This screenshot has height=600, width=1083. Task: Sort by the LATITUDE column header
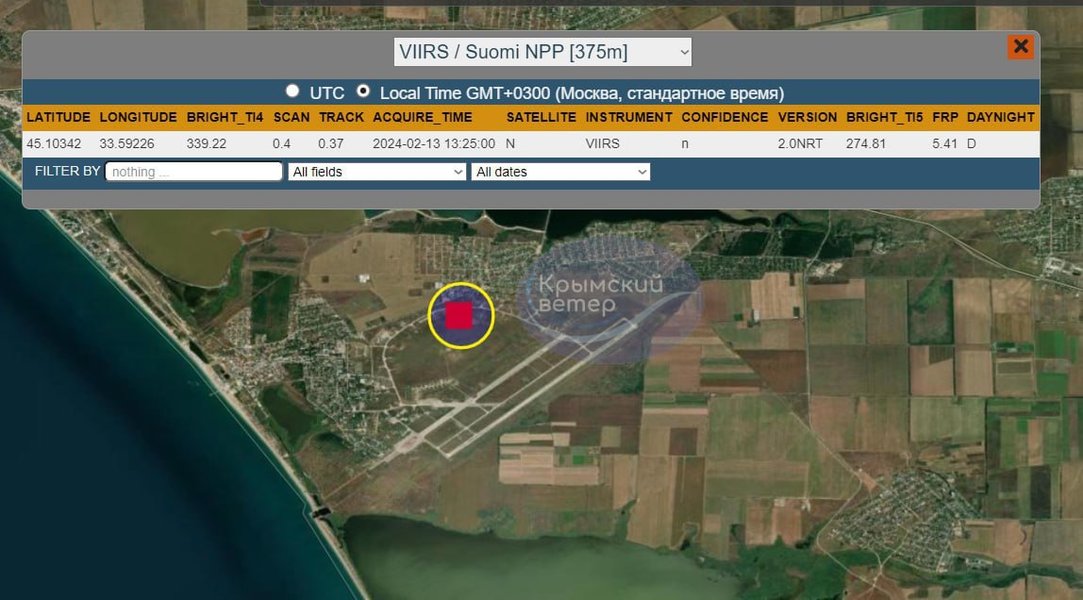pos(58,117)
